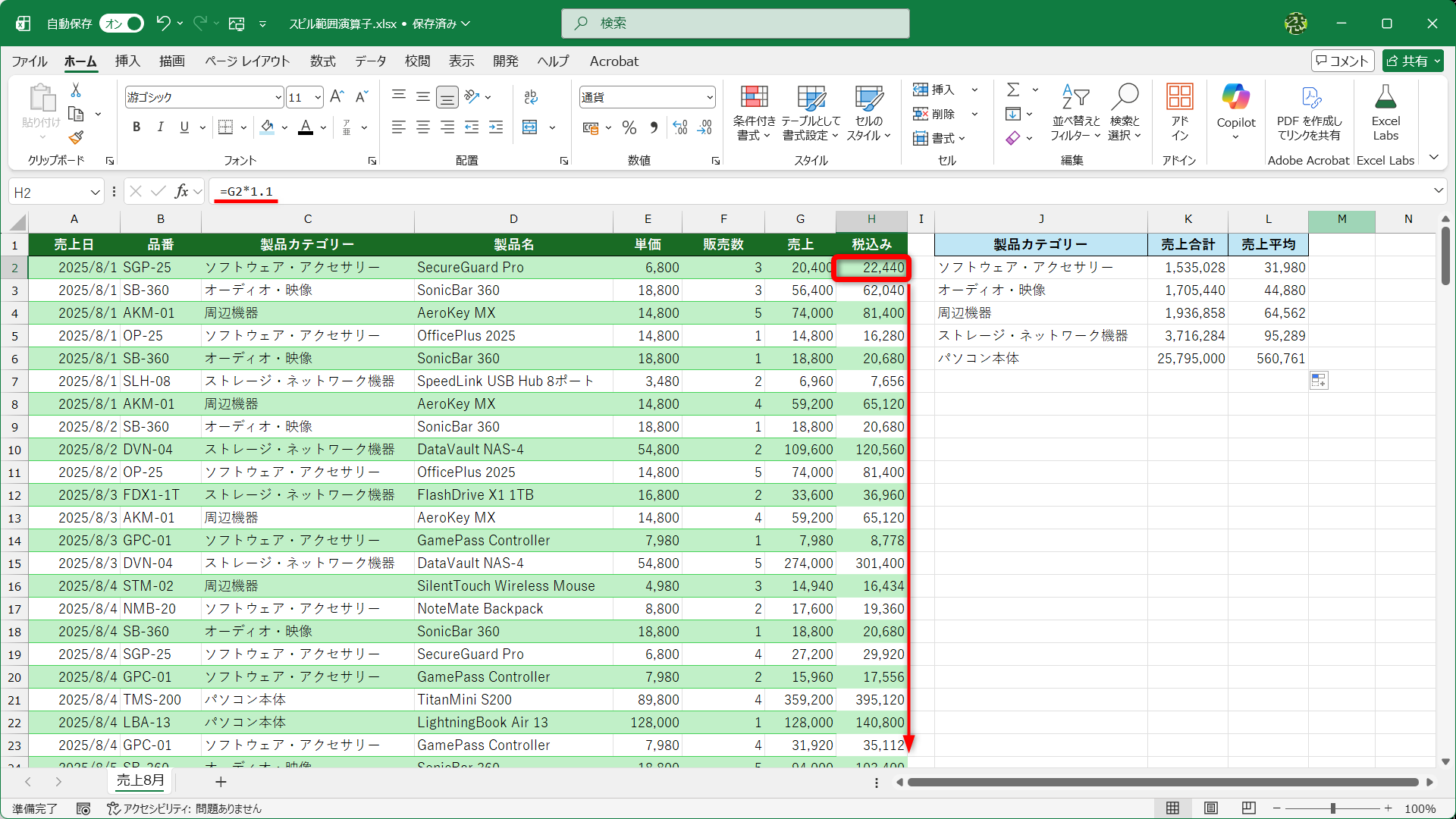Switch to the データ (Data) tab
This screenshot has height=819, width=1456.
[370, 61]
